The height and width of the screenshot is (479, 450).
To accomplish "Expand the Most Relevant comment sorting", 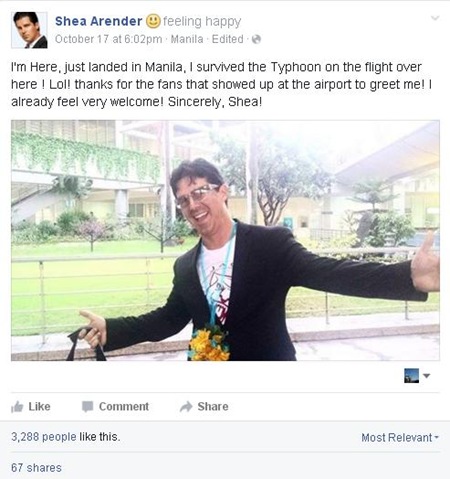I will click(400, 437).
